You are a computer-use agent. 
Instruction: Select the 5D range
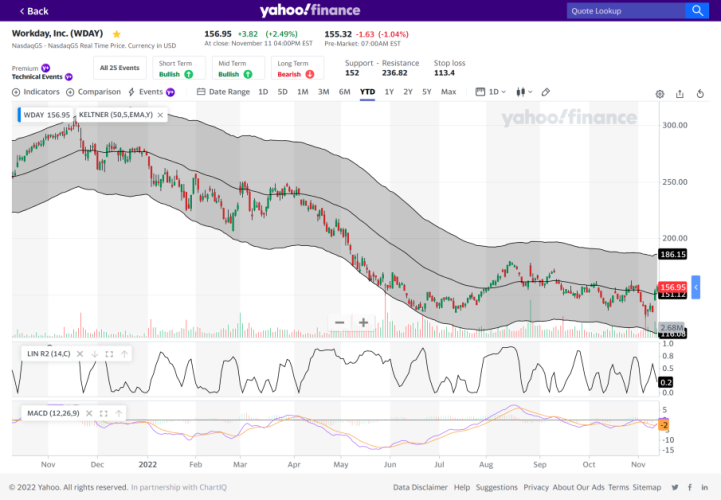(x=282, y=92)
